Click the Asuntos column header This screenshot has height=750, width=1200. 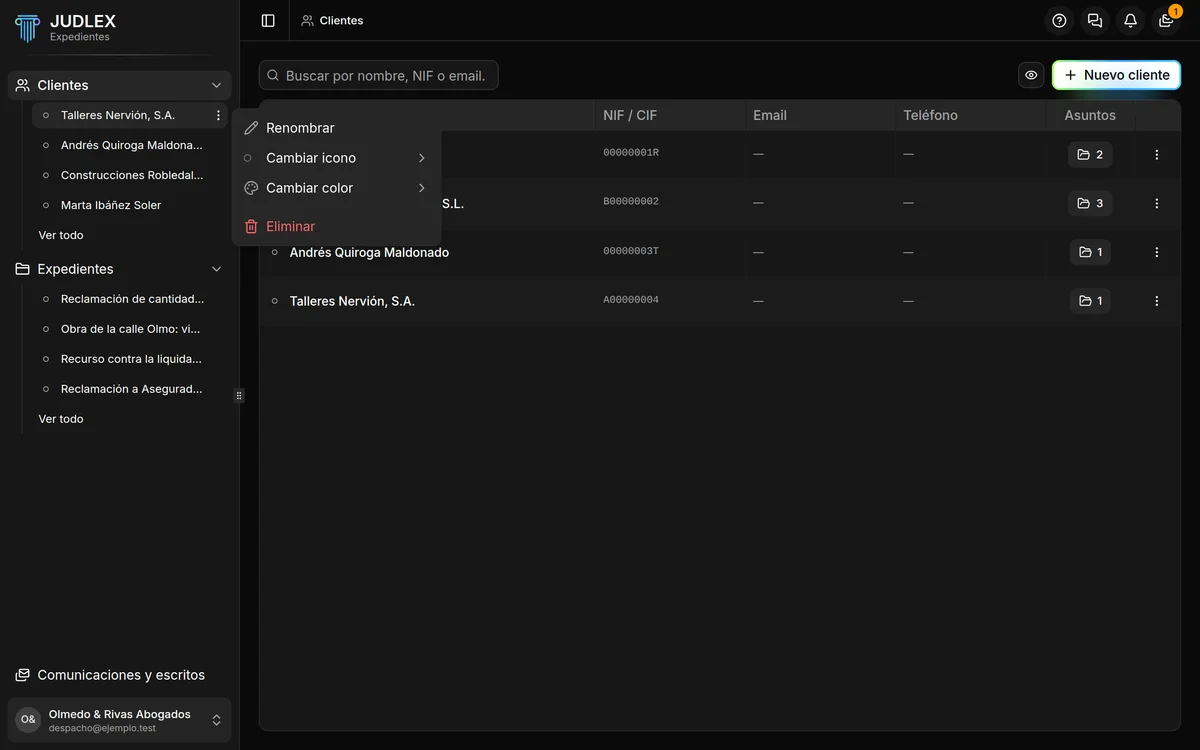[1090, 115]
